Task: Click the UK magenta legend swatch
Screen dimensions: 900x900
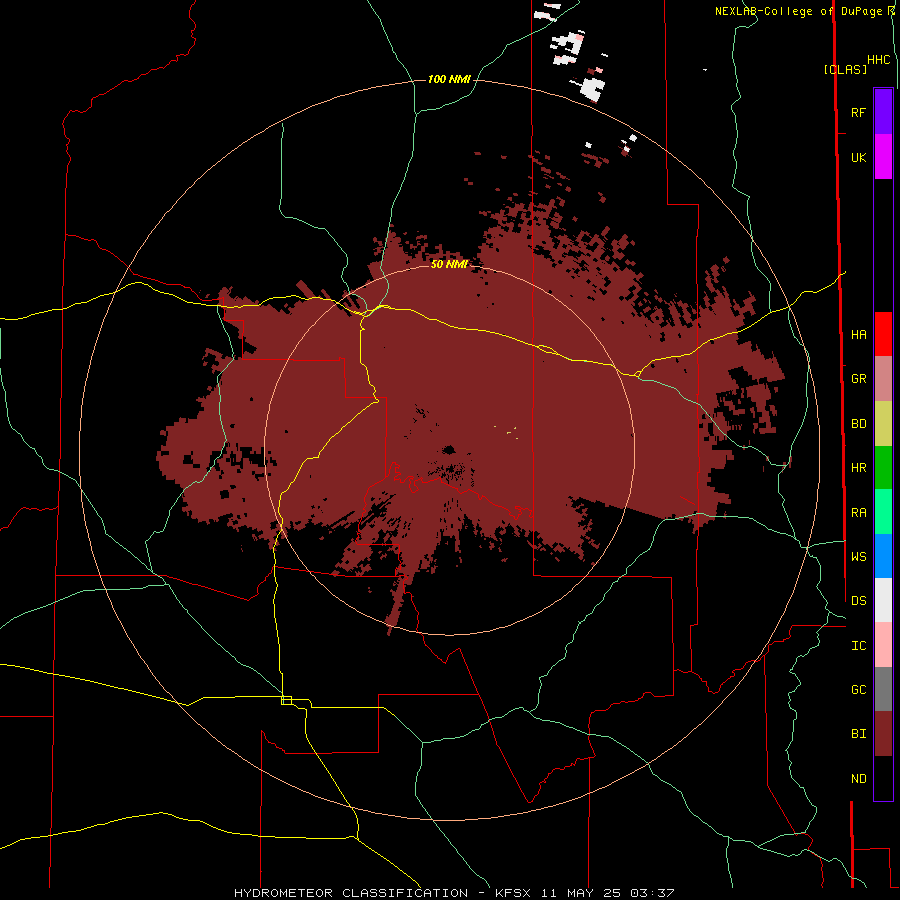Action: tap(883, 157)
